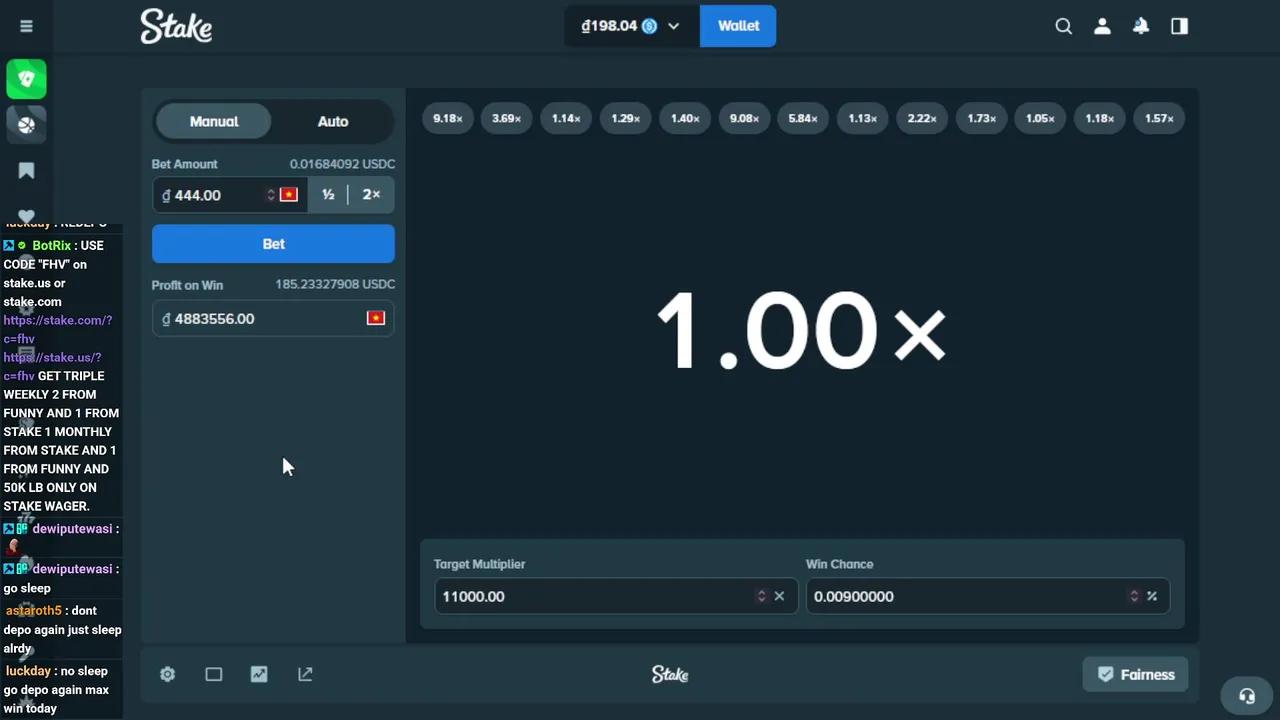Click luckday username beside 'no sleep' message
The height and width of the screenshot is (720, 1280).
point(28,672)
